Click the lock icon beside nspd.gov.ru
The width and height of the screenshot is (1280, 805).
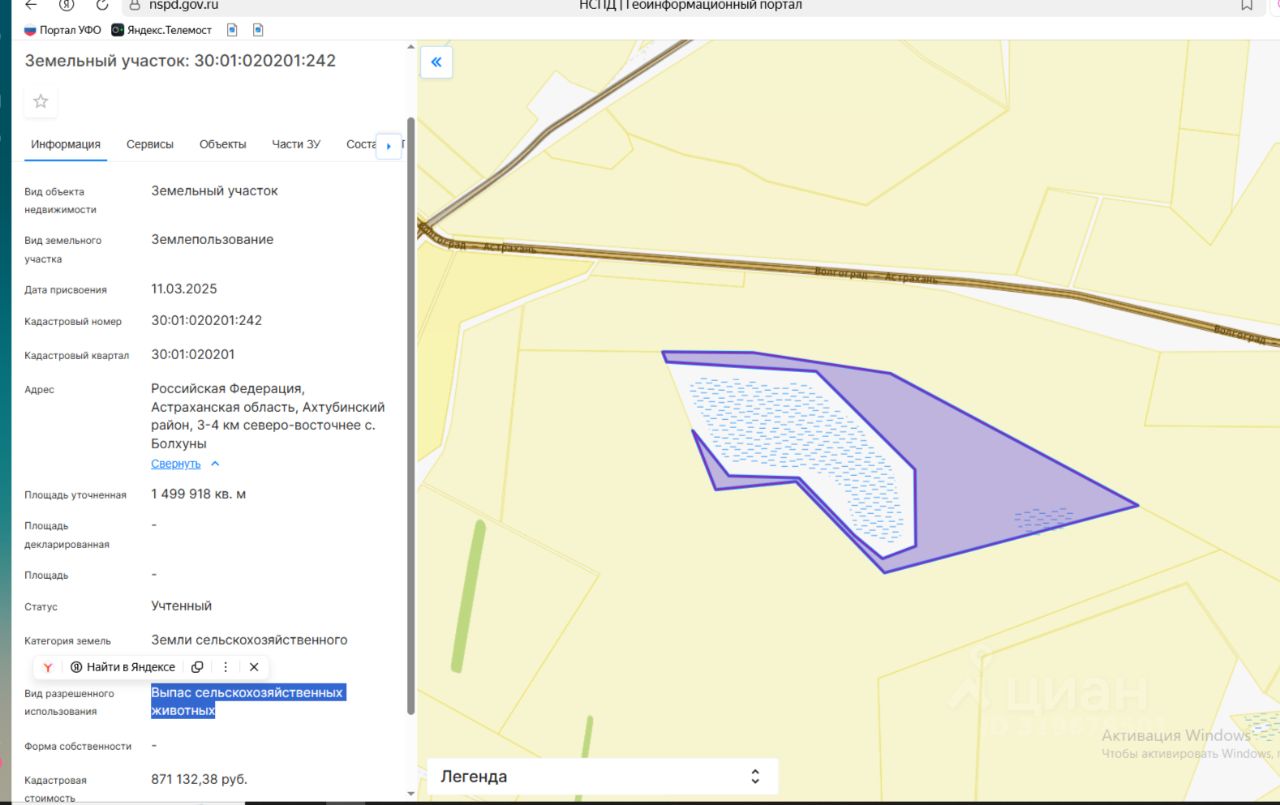pyautogui.click(x=134, y=5)
